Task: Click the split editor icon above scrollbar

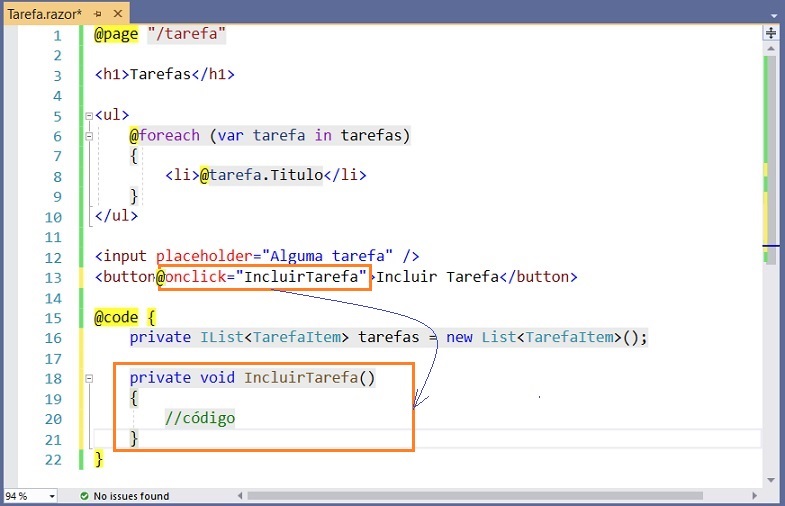Action: 771,33
